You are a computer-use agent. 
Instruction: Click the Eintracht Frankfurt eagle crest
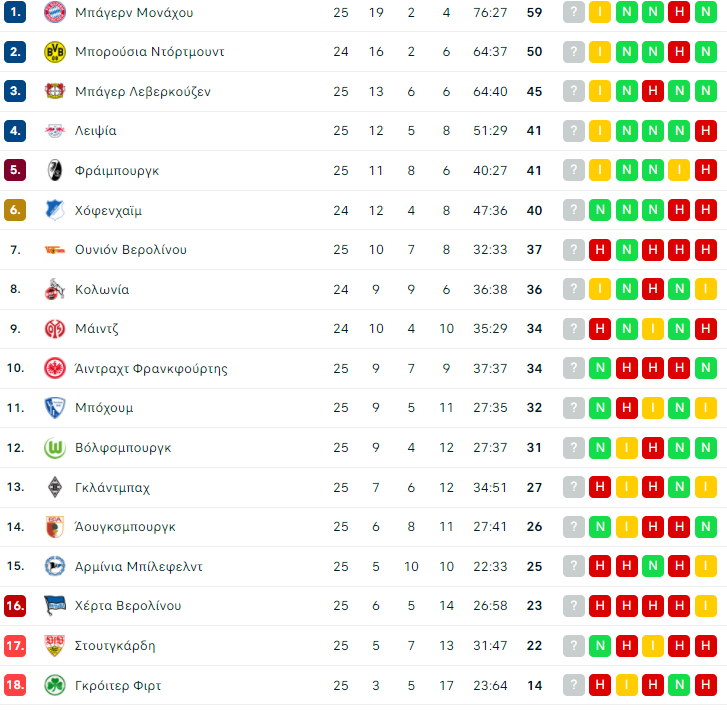[x=55, y=368]
